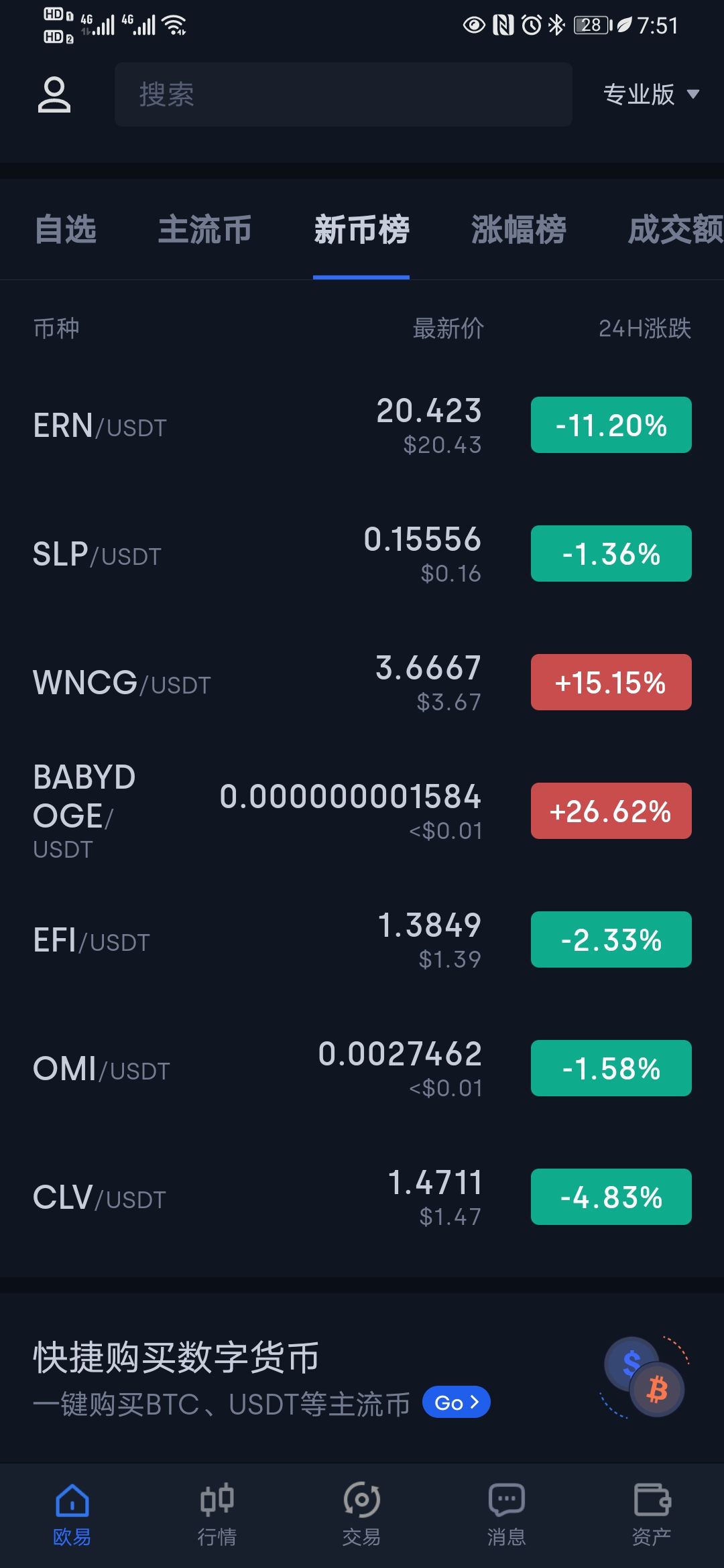Open the CLV/USDT pair row
This screenshot has width=724, height=1568.
pos(362,1197)
